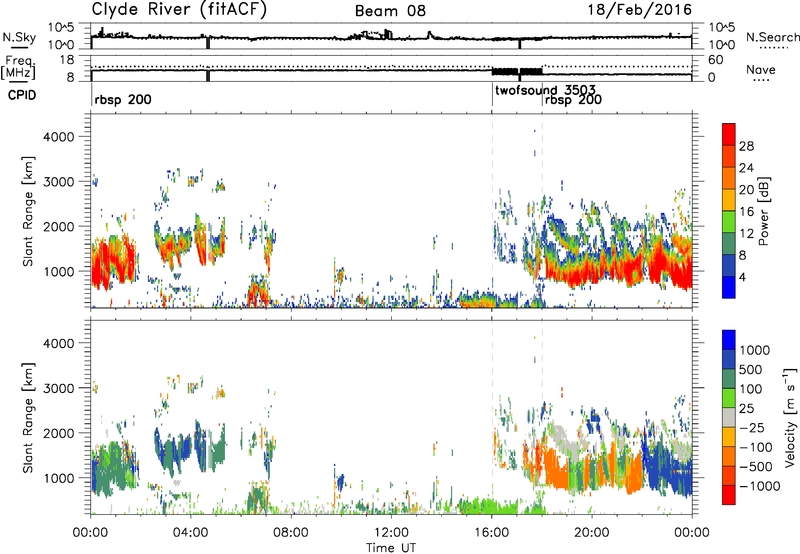
Task: Click the 'Time UT' axis title
Action: pos(391,548)
